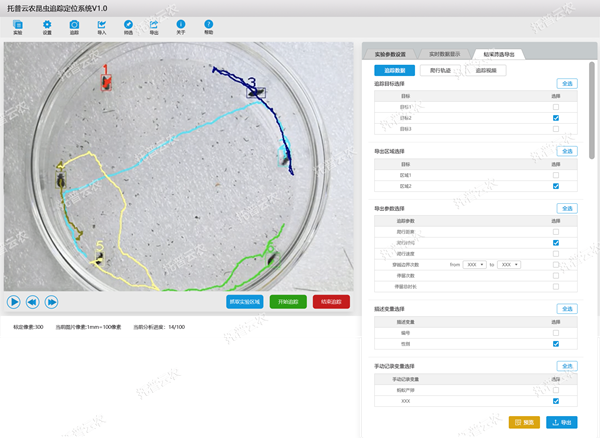This screenshot has width=600, height=438.
Task: Uncheck the 区域2 checkbox
Action: coord(555,186)
